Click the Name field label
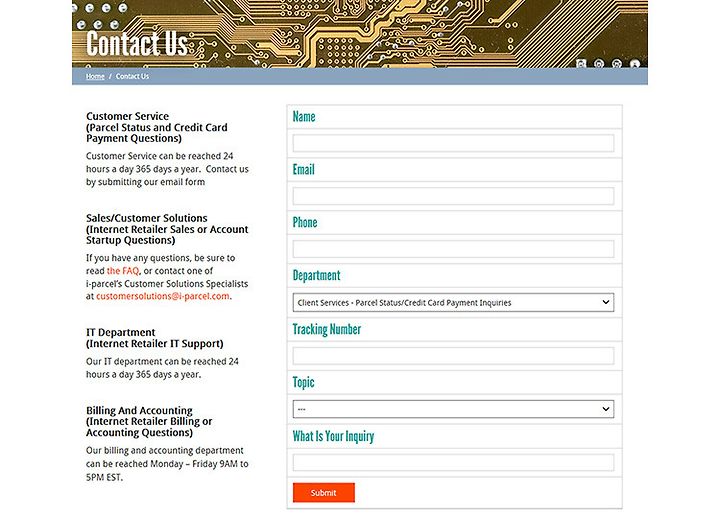This screenshot has width=720, height=516. point(304,117)
